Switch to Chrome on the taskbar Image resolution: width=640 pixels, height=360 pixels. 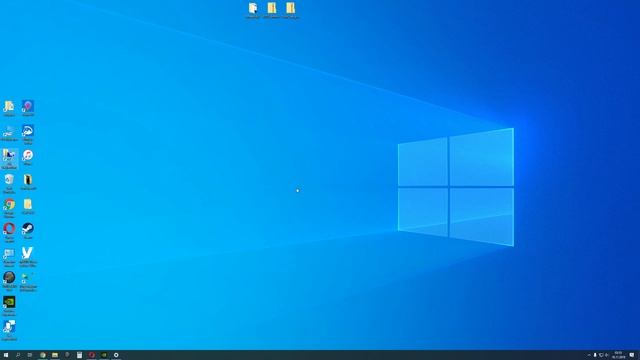42,355
